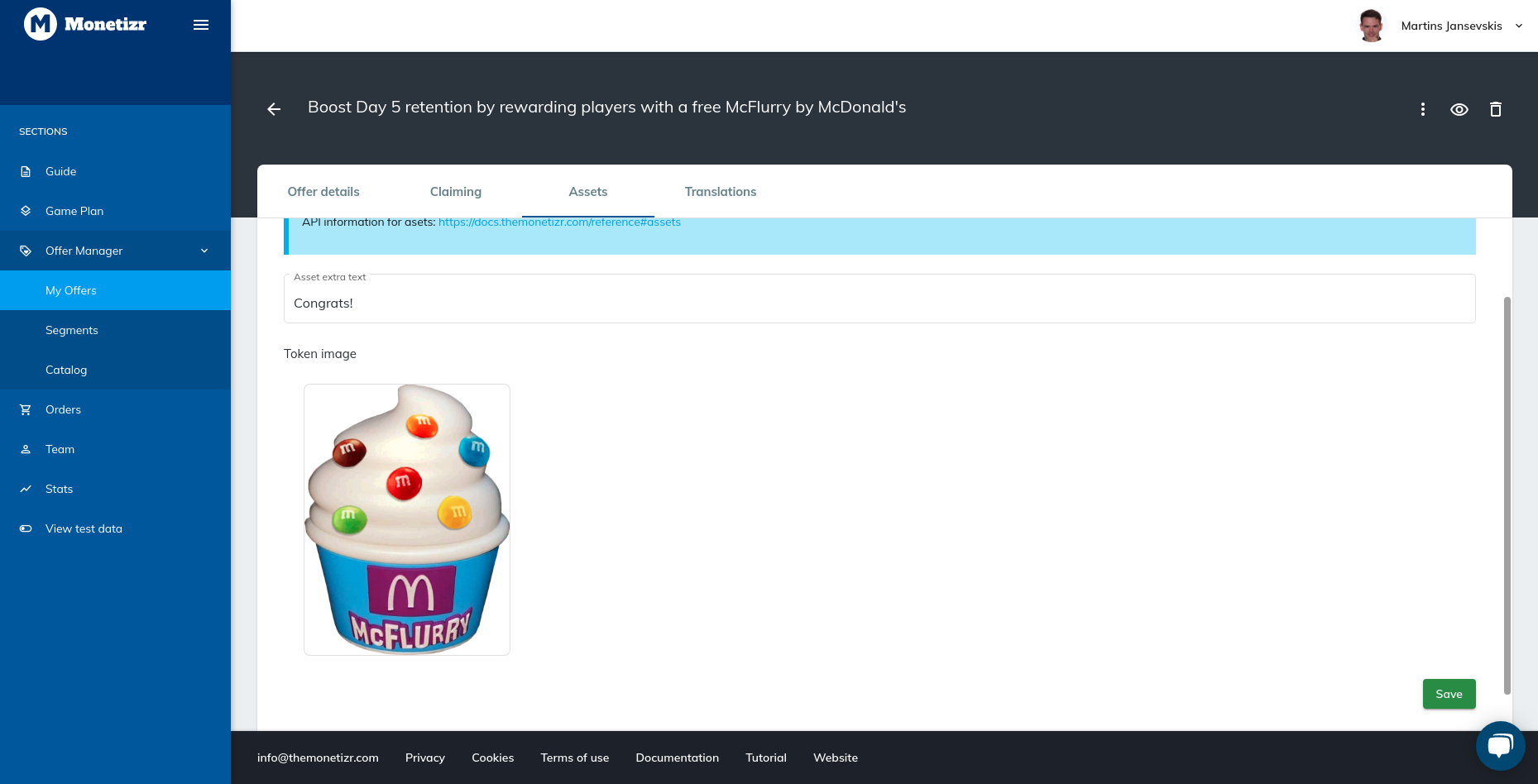Switch to the Offer details tab
The image size is (1538, 784).
click(x=323, y=192)
